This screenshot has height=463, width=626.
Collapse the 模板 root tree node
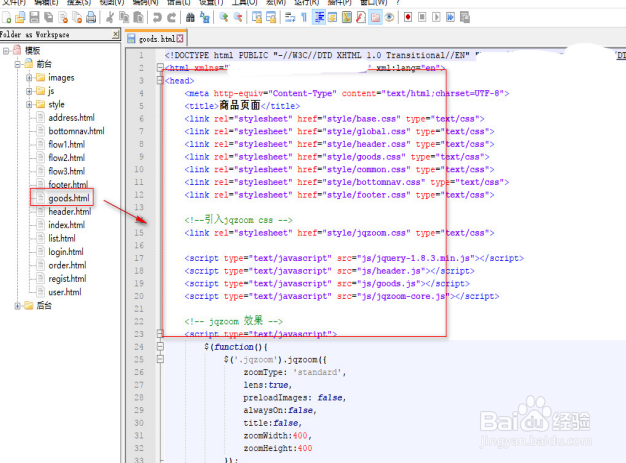pyautogui.click(x=6, y=51)
